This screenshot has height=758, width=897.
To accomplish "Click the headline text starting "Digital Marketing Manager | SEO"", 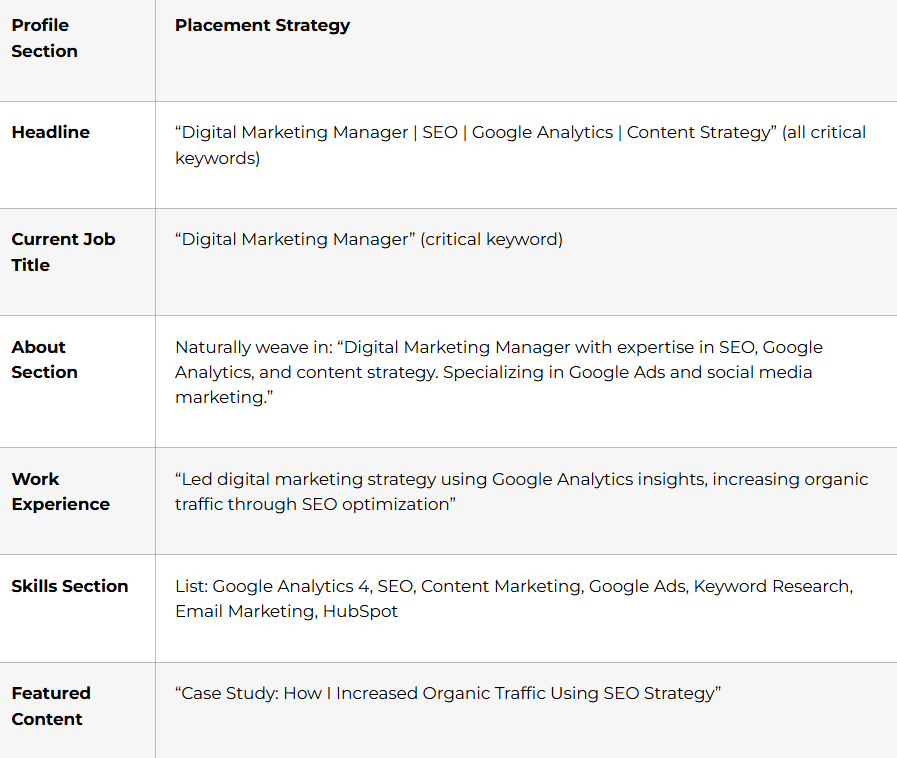I will coord(476,132).
